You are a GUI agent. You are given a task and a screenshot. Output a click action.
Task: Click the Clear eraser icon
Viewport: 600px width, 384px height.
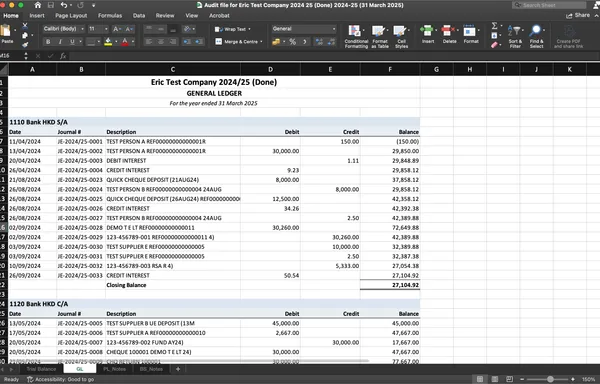click(494, 45)
